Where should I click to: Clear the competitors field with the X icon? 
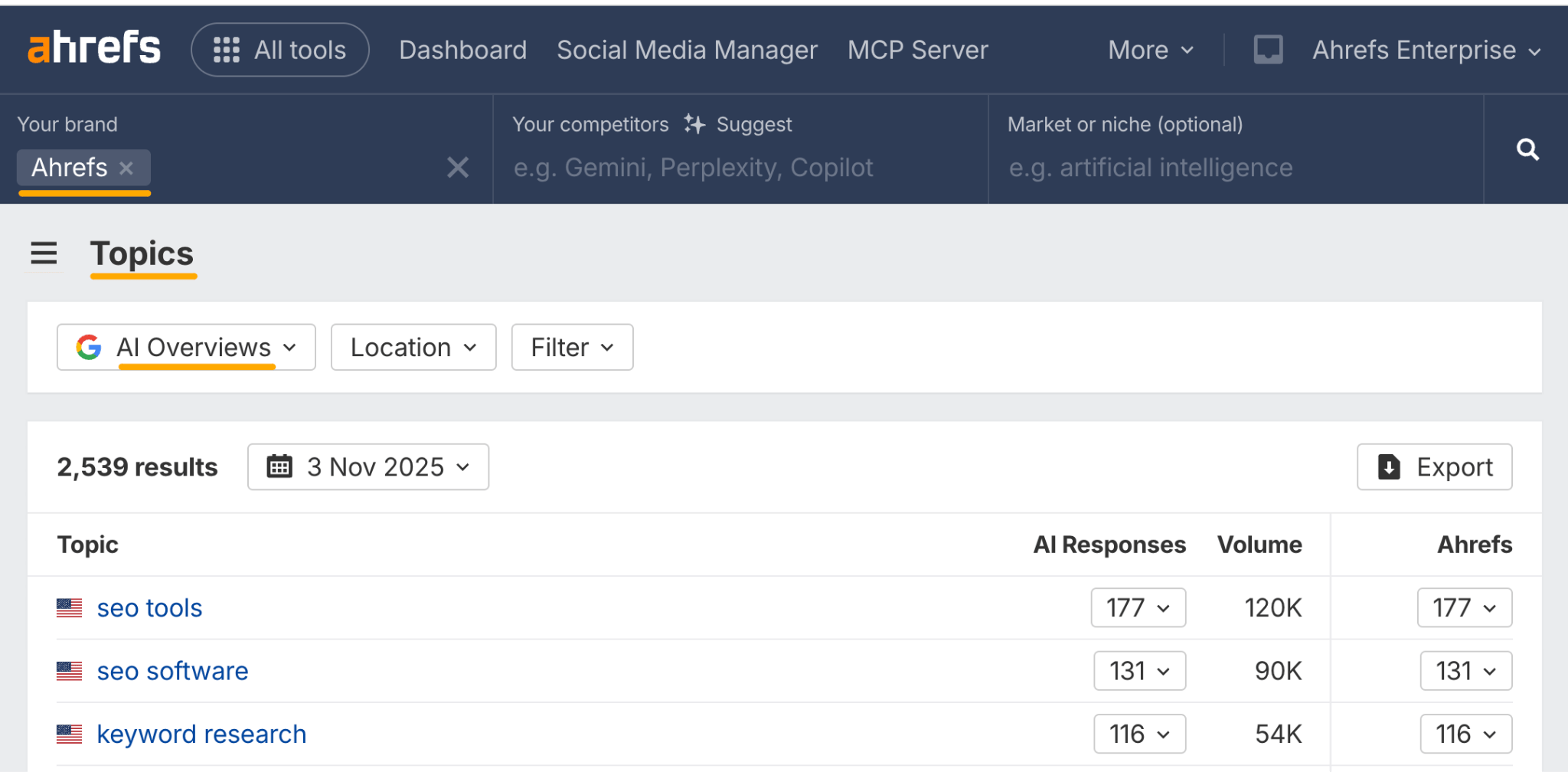[x=458, y=167]
